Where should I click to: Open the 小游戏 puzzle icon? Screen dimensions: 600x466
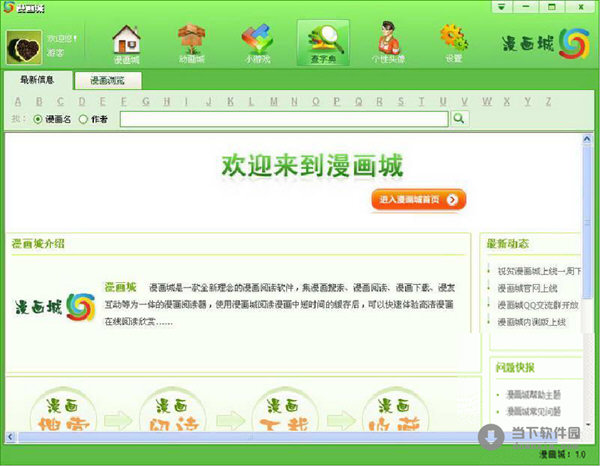coord(258,44)
